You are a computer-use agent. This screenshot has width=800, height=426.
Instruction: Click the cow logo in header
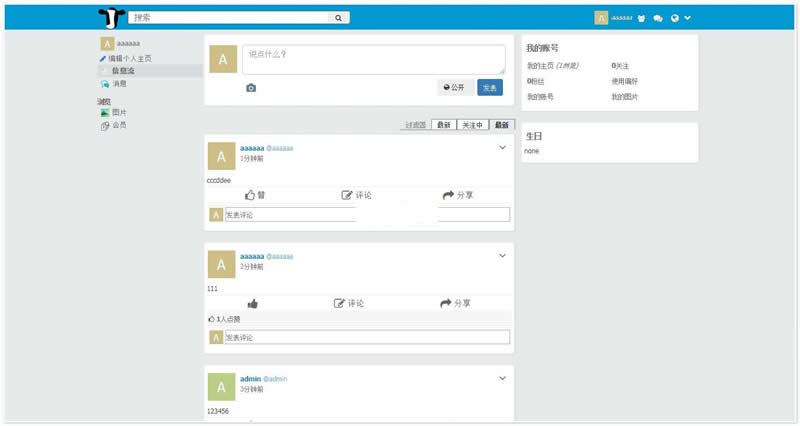tap(111, 17)
